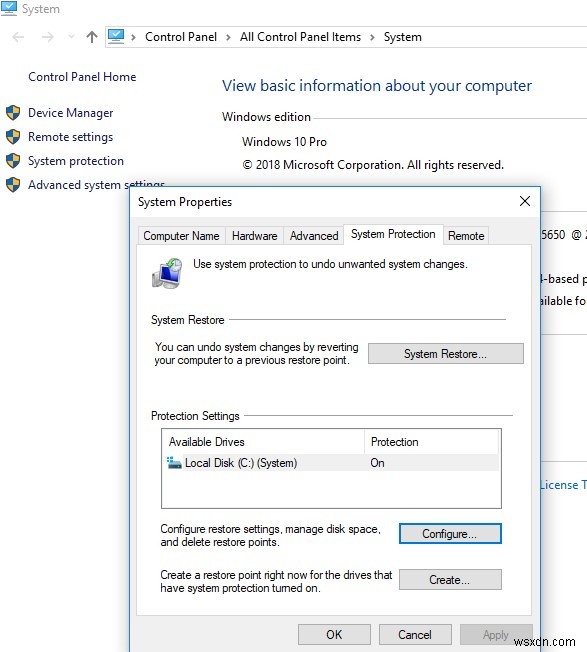The height and width of the screenshot is (652, 587).
Task: Close the System Properties dialog
Action: [x=525, y=201]
